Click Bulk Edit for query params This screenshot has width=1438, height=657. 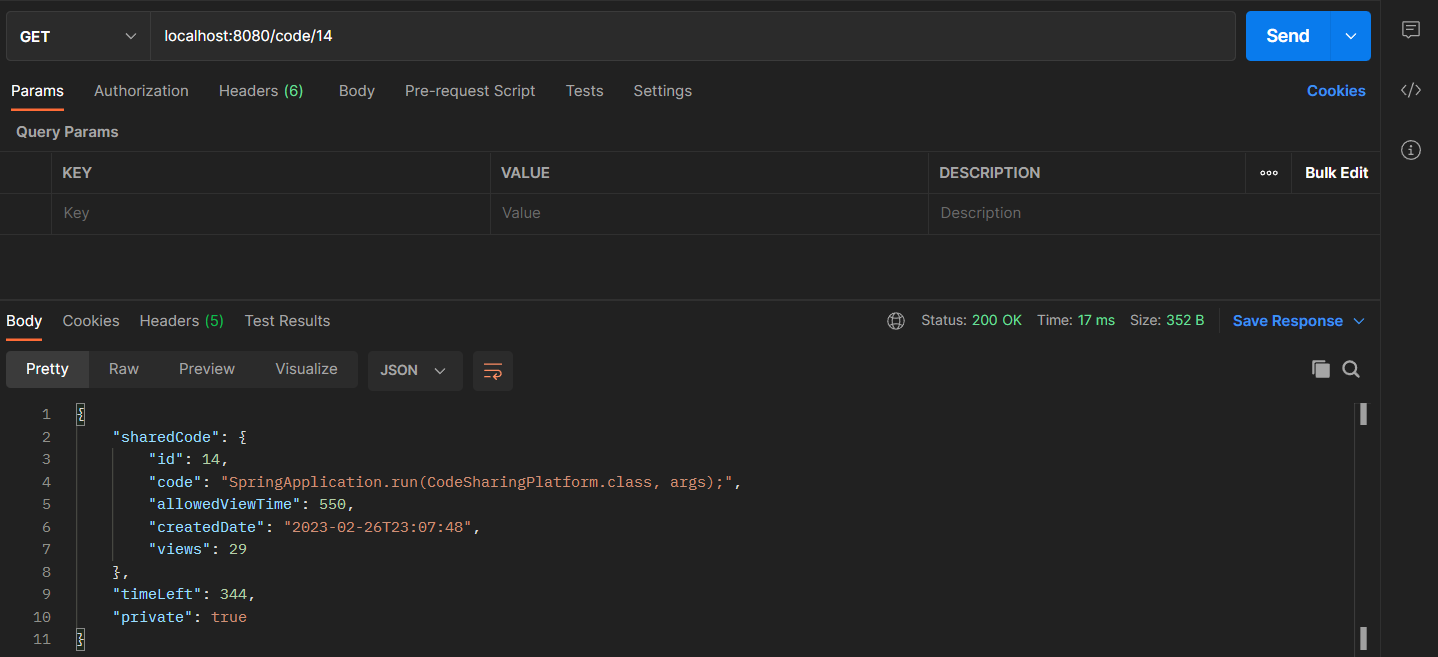pos(1336,173)
